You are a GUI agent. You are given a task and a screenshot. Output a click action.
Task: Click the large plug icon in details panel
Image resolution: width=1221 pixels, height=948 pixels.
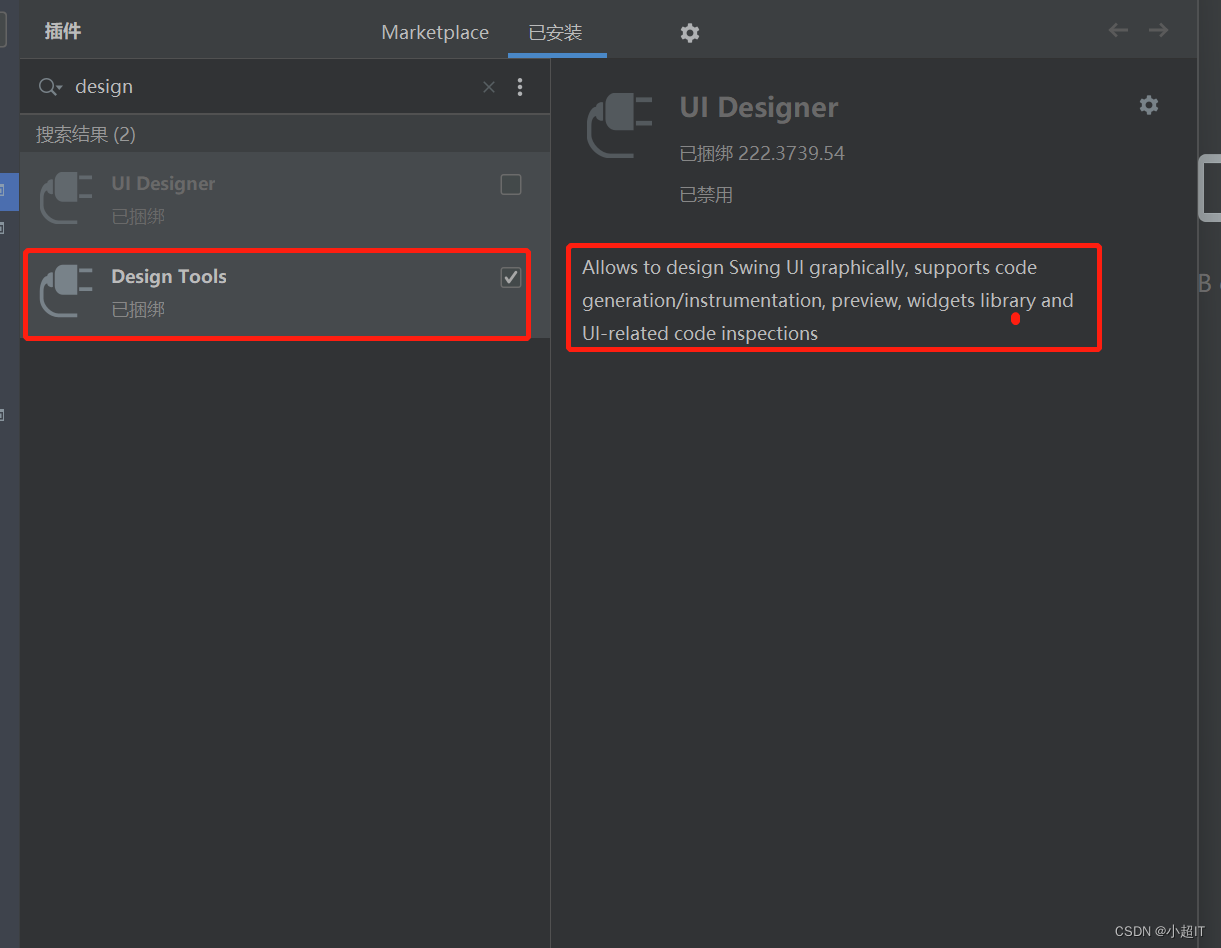pos(619,125)
